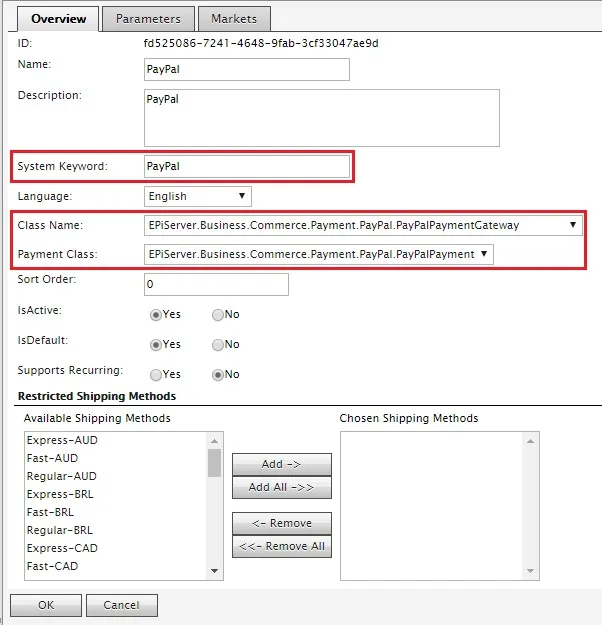Select Yes for IsDefault
Viewport: 602px width, 625px height.
(155, 345)
